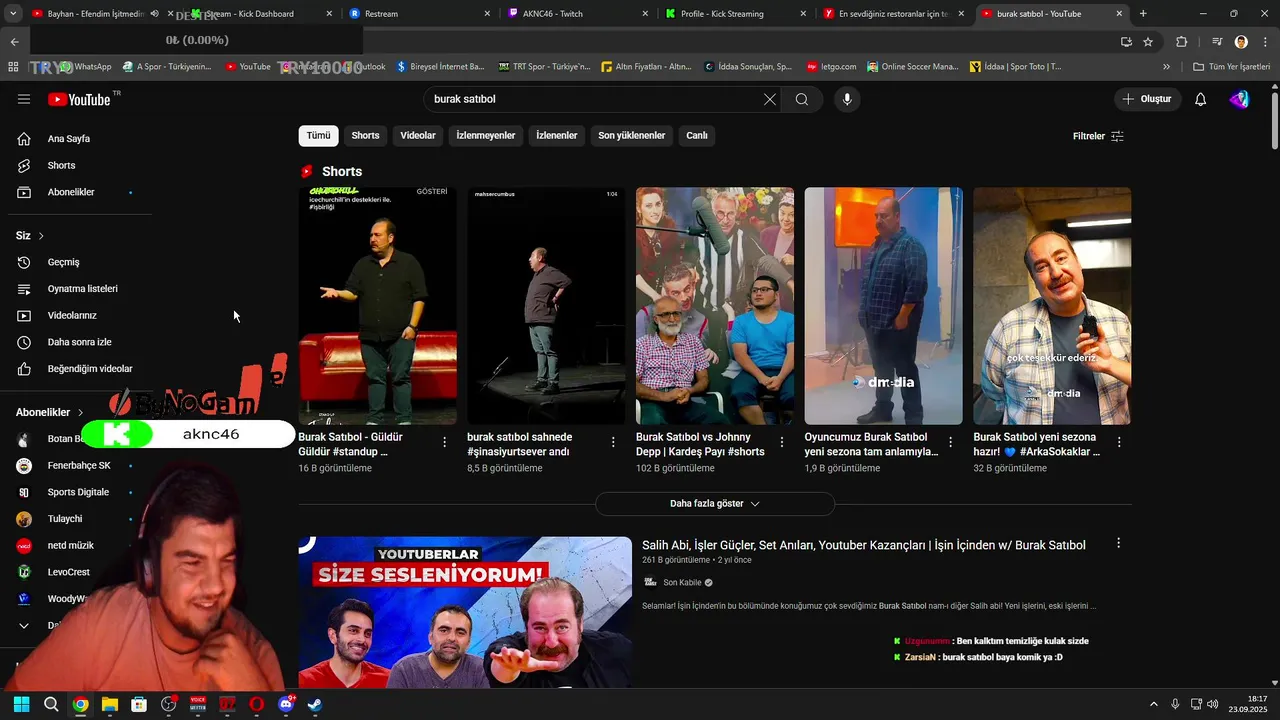
Task: Start voice search with microphone
Action: pyautogui.click(x=847, y=99)
